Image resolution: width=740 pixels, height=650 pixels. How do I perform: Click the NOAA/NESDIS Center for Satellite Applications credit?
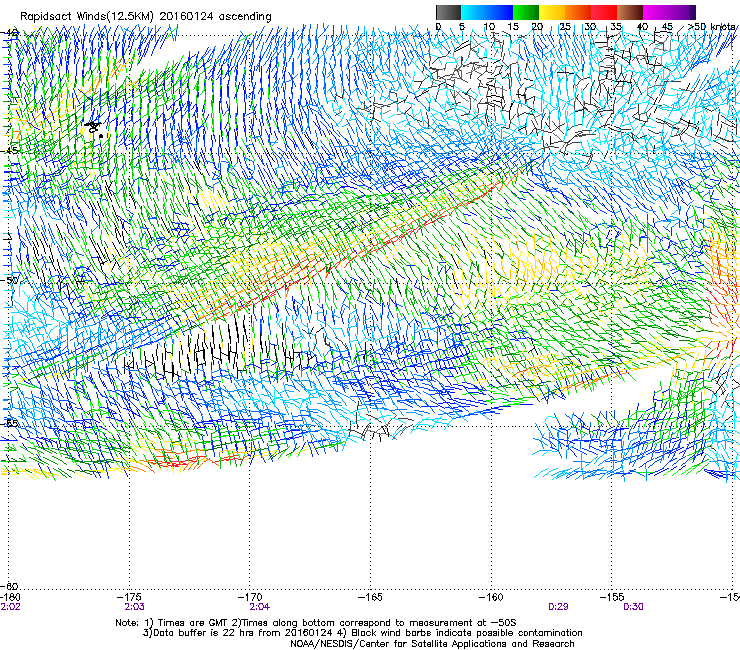tap(432, 643)
